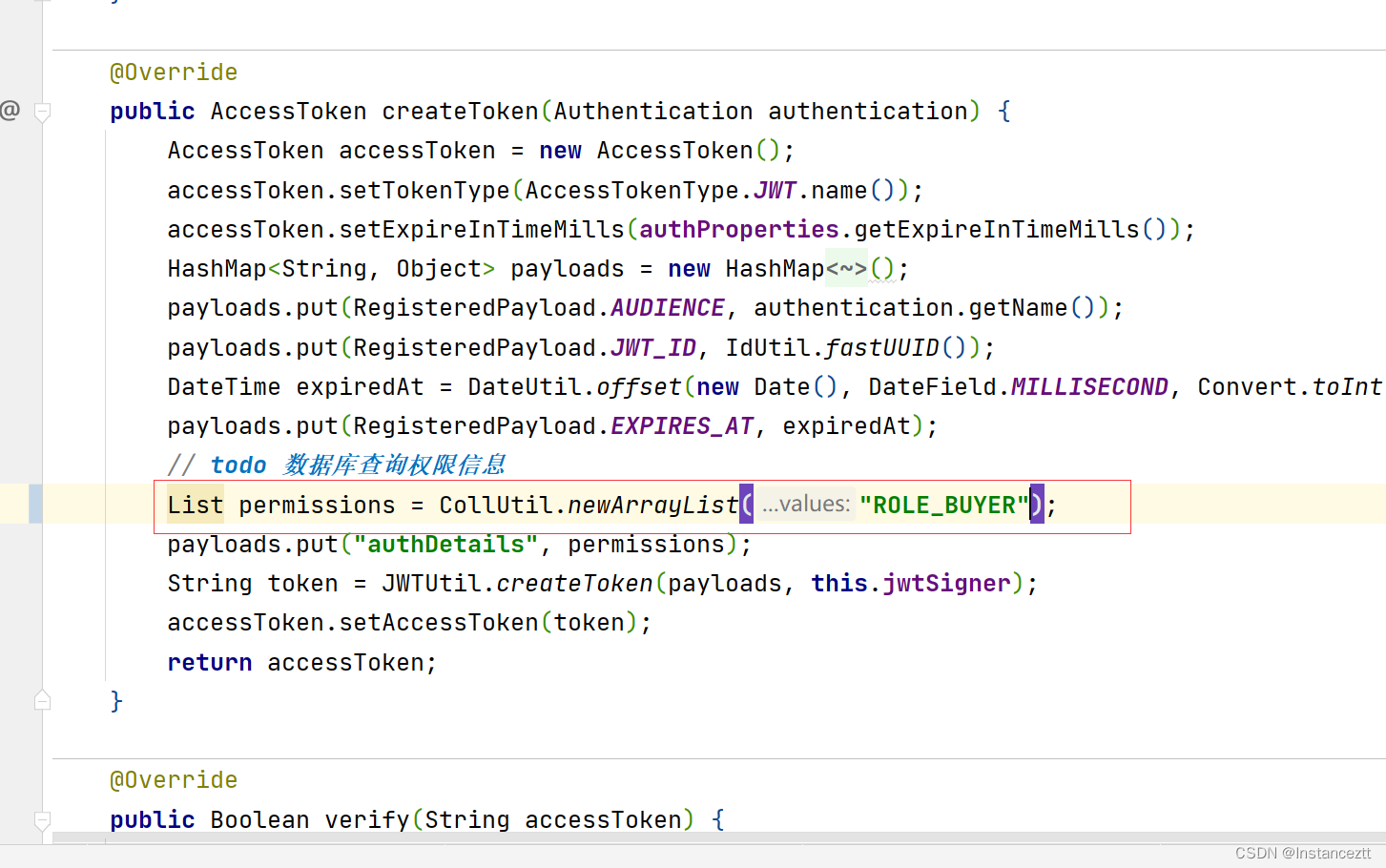
Task: Click the DateTime type name
Action: click(224, 387)
